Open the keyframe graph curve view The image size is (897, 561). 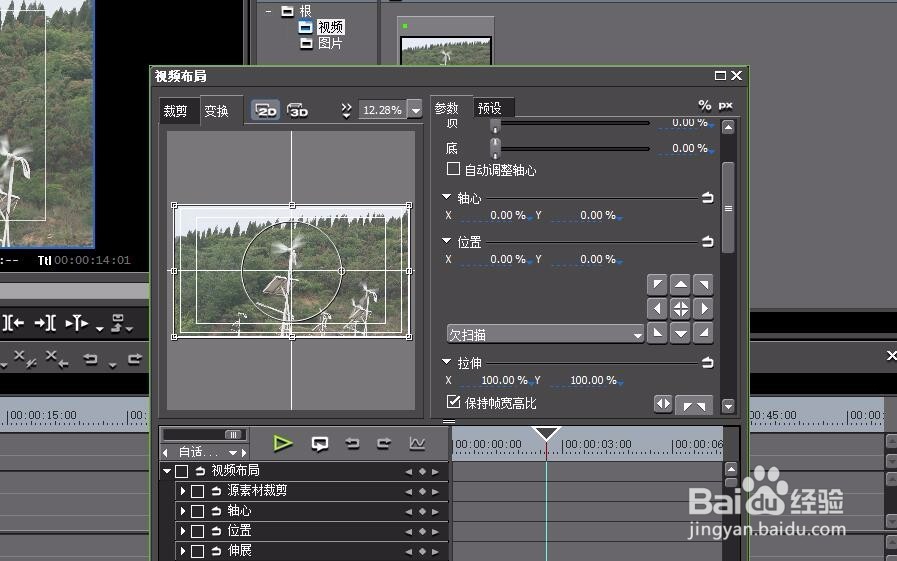(417, 443)
